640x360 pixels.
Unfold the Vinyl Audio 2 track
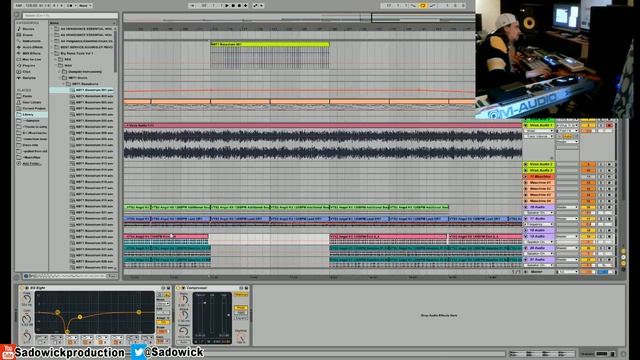(x=526, y=164)
